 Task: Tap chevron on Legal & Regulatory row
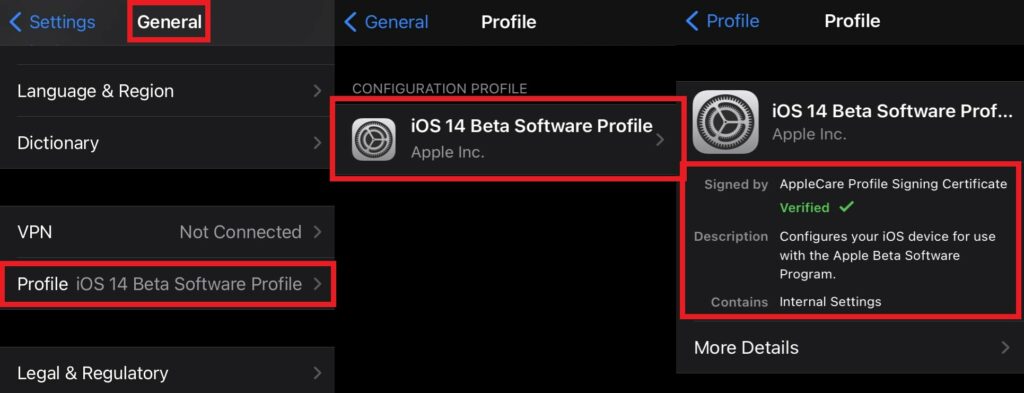click(317, 373)
